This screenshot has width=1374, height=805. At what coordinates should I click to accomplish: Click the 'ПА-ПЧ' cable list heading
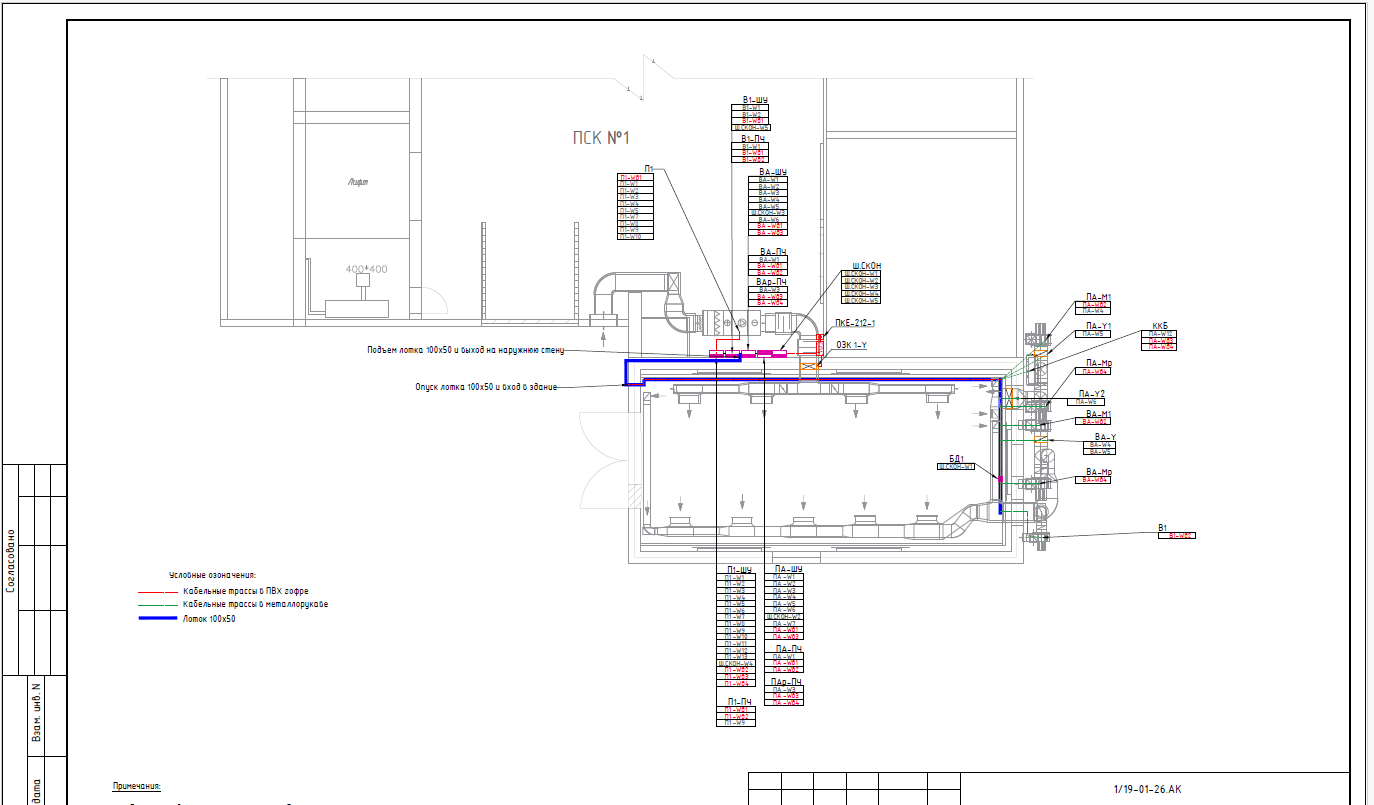coord(788,649)
